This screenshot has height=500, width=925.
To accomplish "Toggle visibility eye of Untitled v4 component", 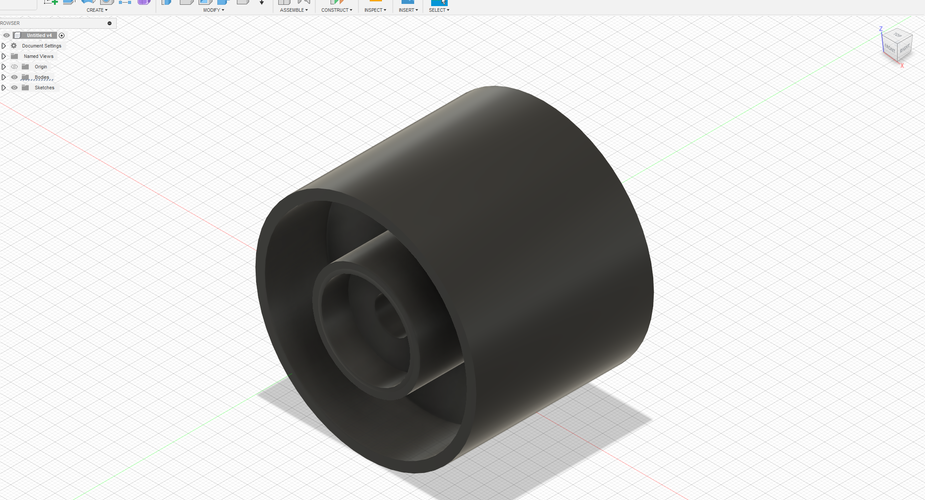I will pos(6,35).
